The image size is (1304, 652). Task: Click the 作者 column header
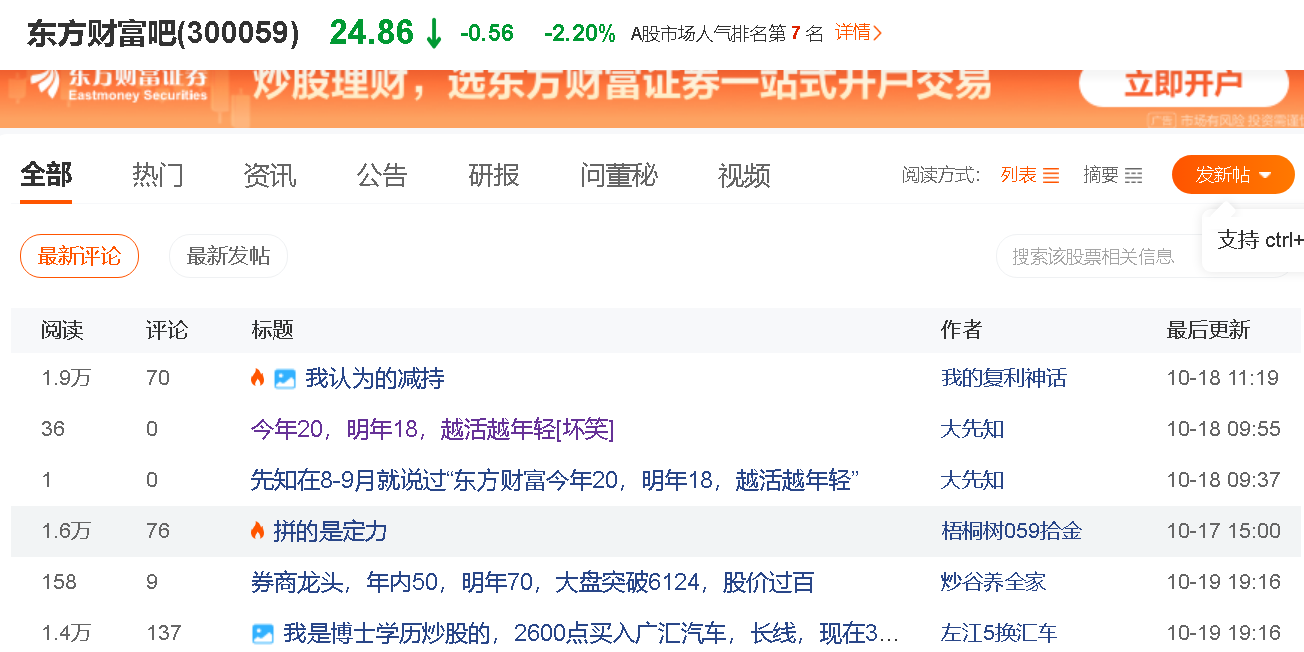962,330
